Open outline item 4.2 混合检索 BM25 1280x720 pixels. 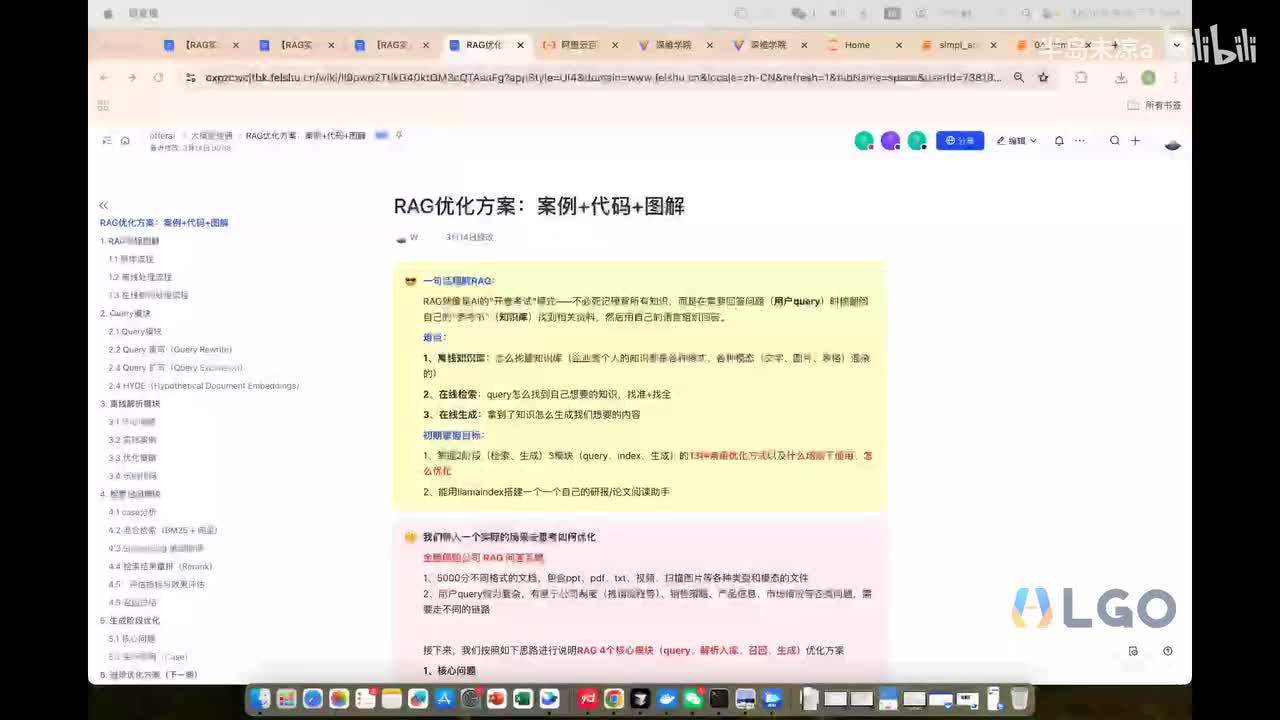(x=163, y=530)
